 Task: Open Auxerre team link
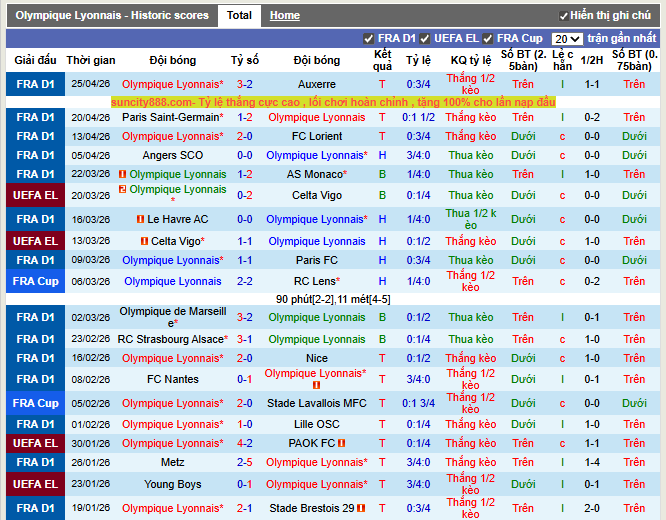(316, 85)
